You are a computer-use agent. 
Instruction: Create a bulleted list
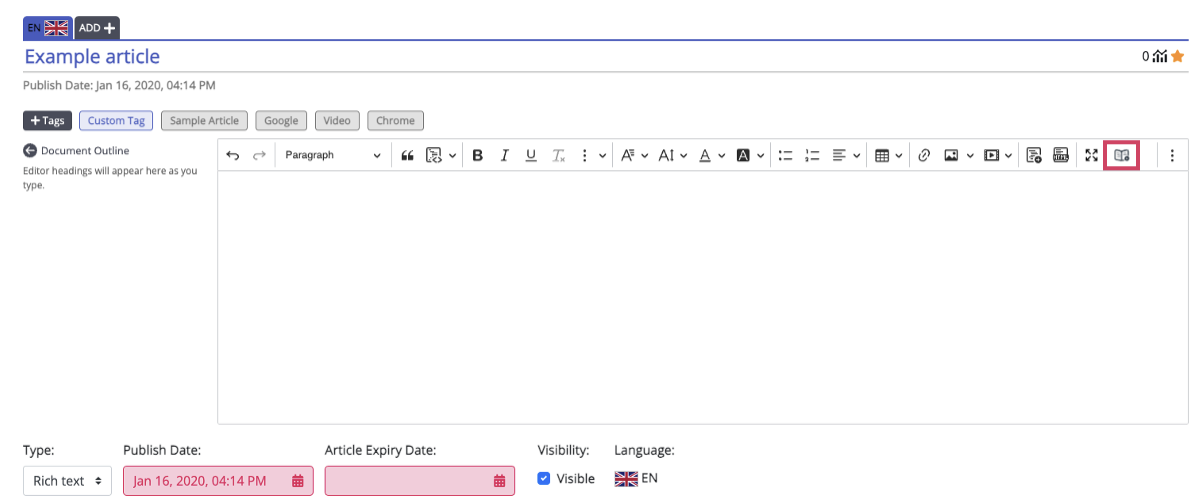pyautogui.click(x=786, y=156)
